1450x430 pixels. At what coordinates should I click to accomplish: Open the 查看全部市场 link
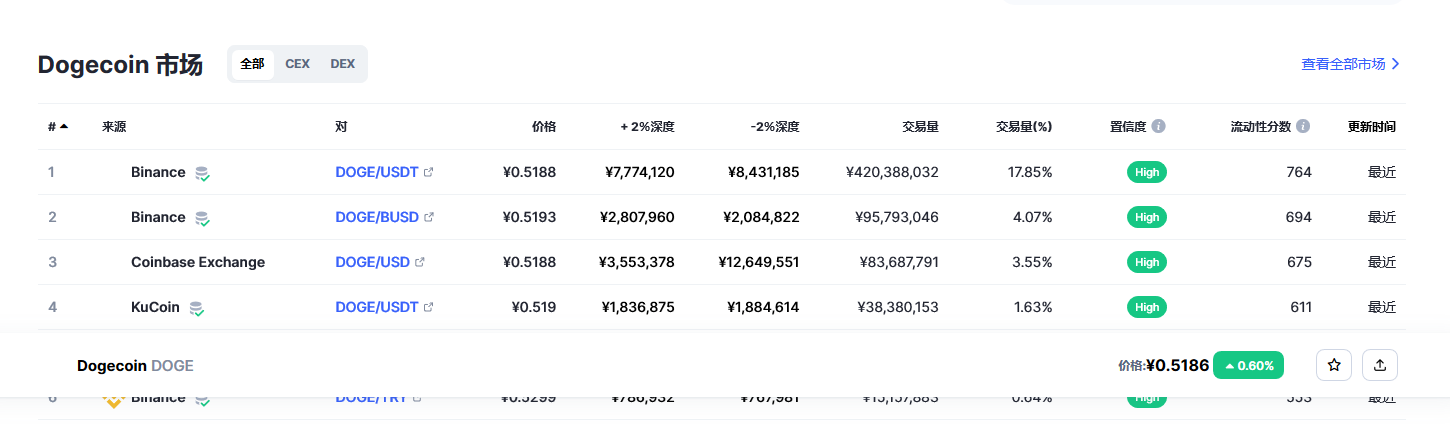[x=1350, y=64]
